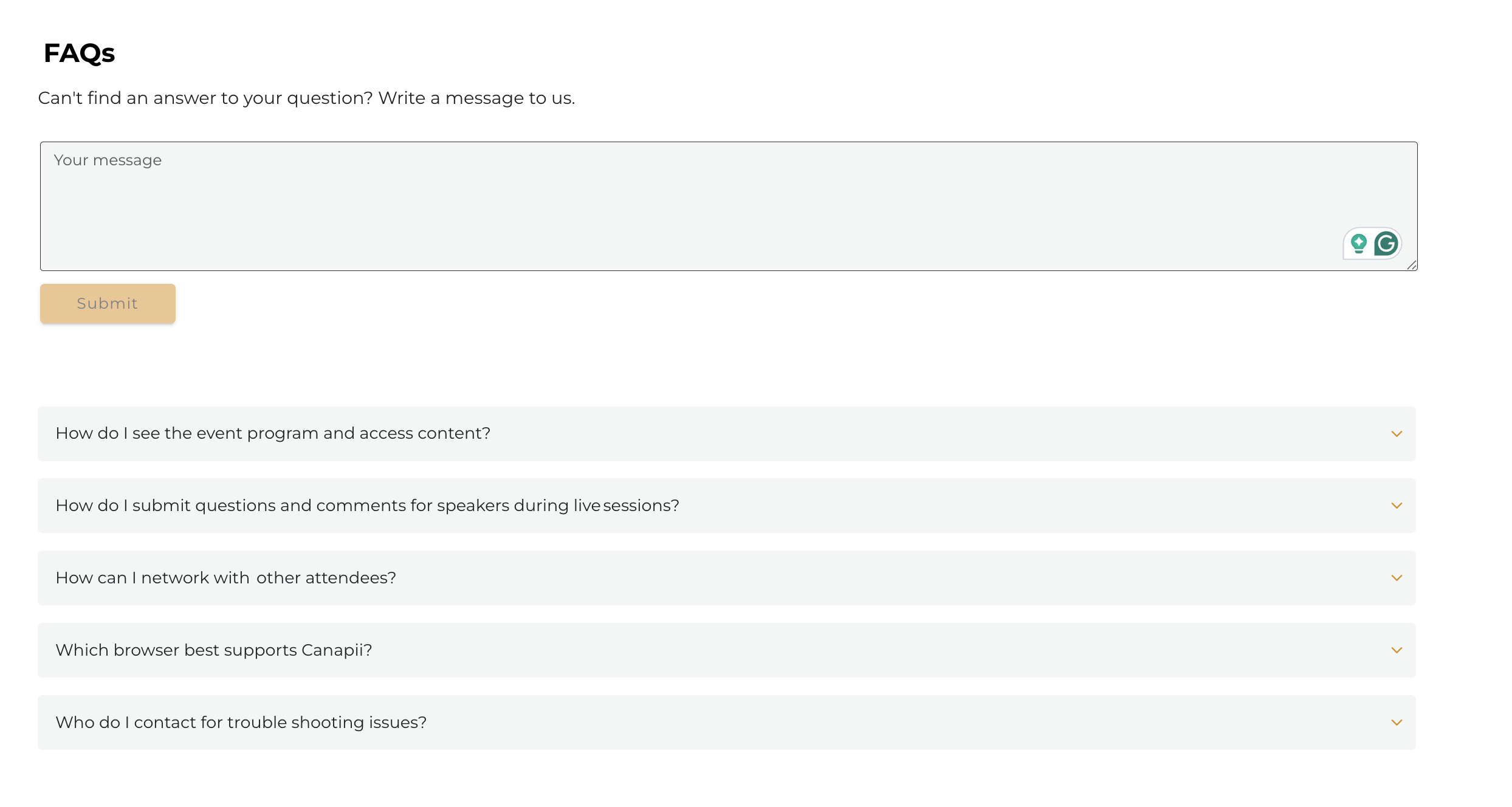Click the FAQs heading

click(79, 53)
